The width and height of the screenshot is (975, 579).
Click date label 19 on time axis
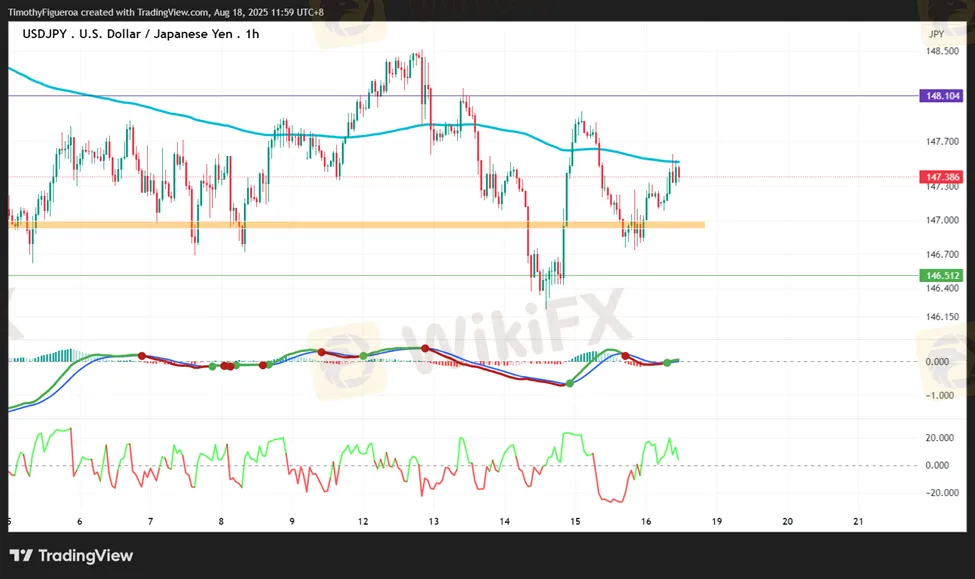click(717, 521)
